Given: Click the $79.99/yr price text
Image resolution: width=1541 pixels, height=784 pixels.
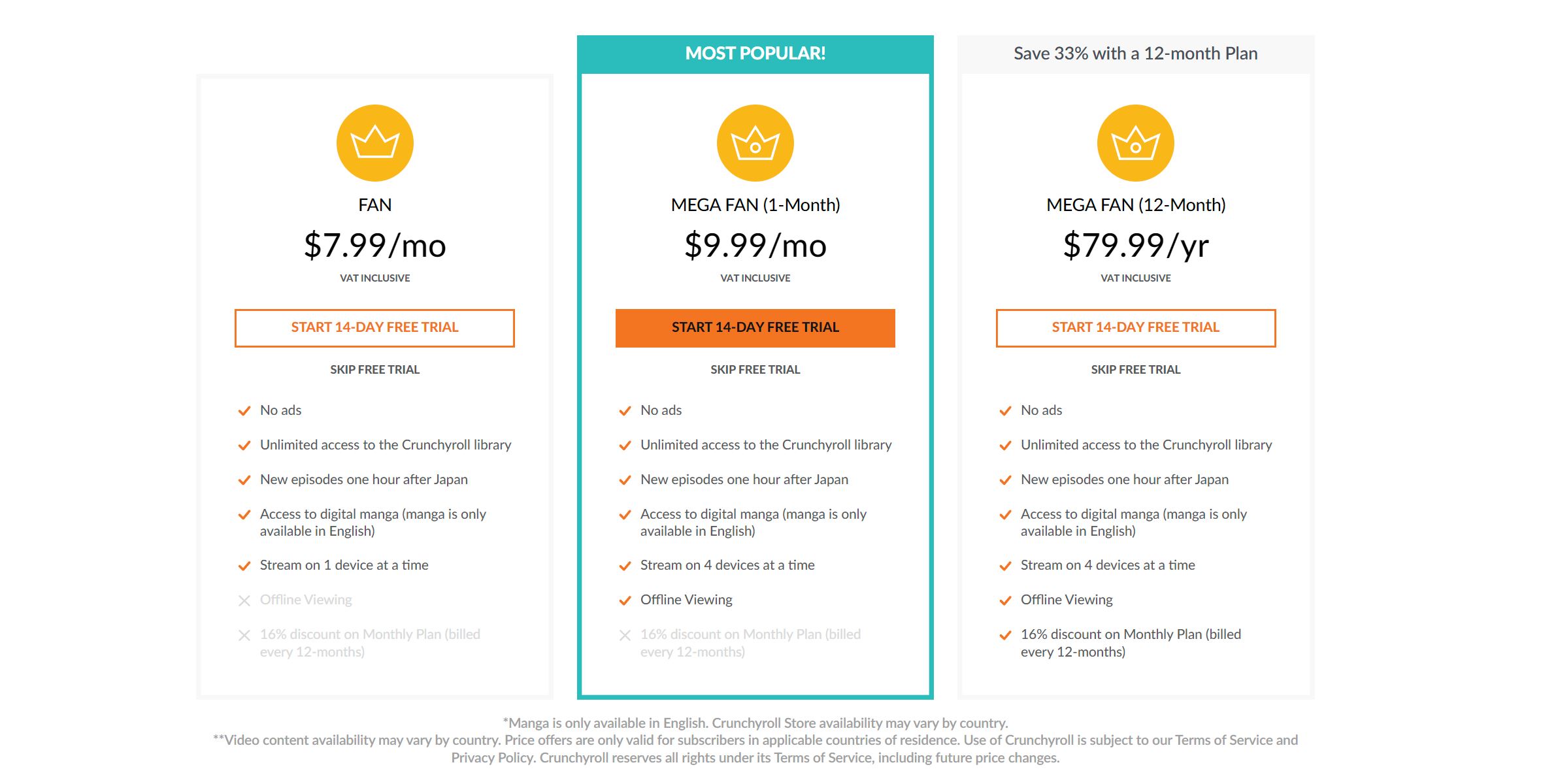Looking at the screenshot, I should pyautogui.click(x=1135, y=246).
